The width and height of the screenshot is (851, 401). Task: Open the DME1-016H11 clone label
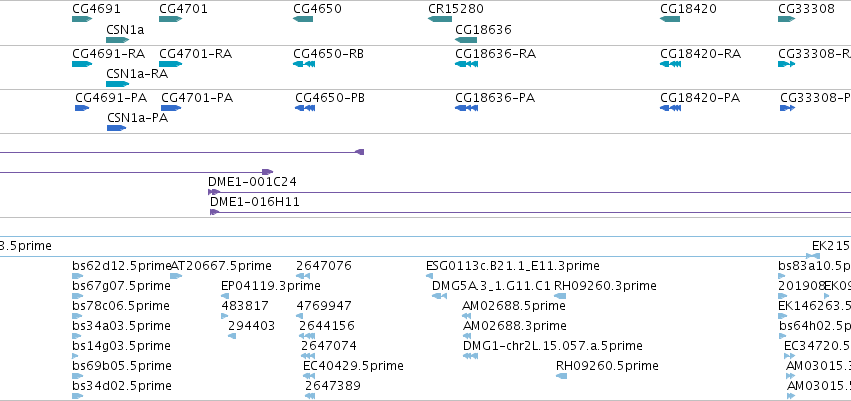click(255, 202)
